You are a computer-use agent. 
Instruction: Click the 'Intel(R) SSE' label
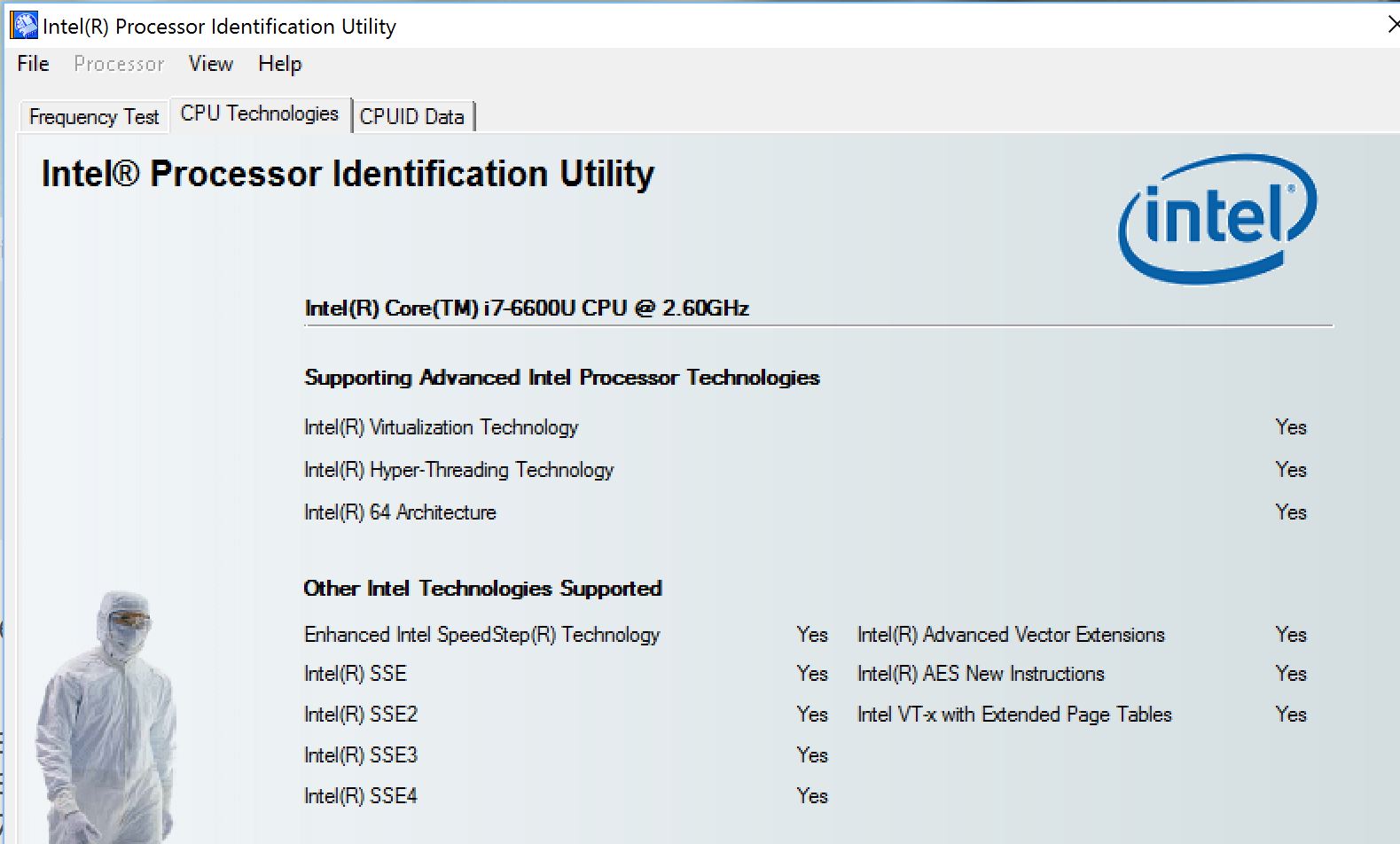pyautogui.click(x=355, y=674)
